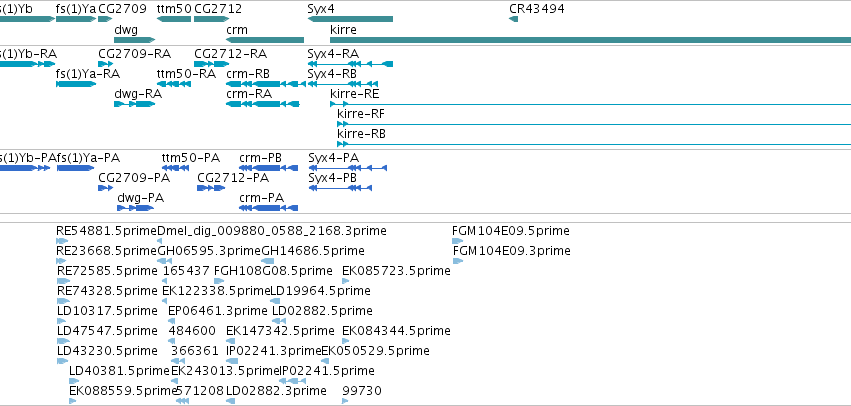Select the fs(1)Ya-PA protein label

tap(88, 158)
